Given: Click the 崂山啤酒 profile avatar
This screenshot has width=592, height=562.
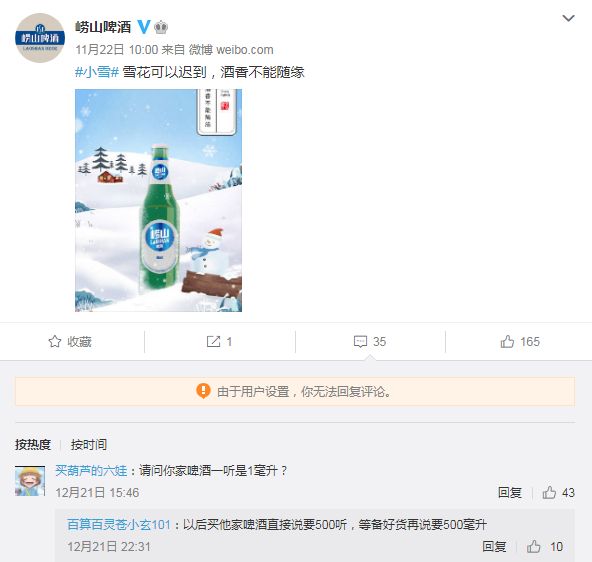Looking at the screenshot, I should tap(40, 38).
